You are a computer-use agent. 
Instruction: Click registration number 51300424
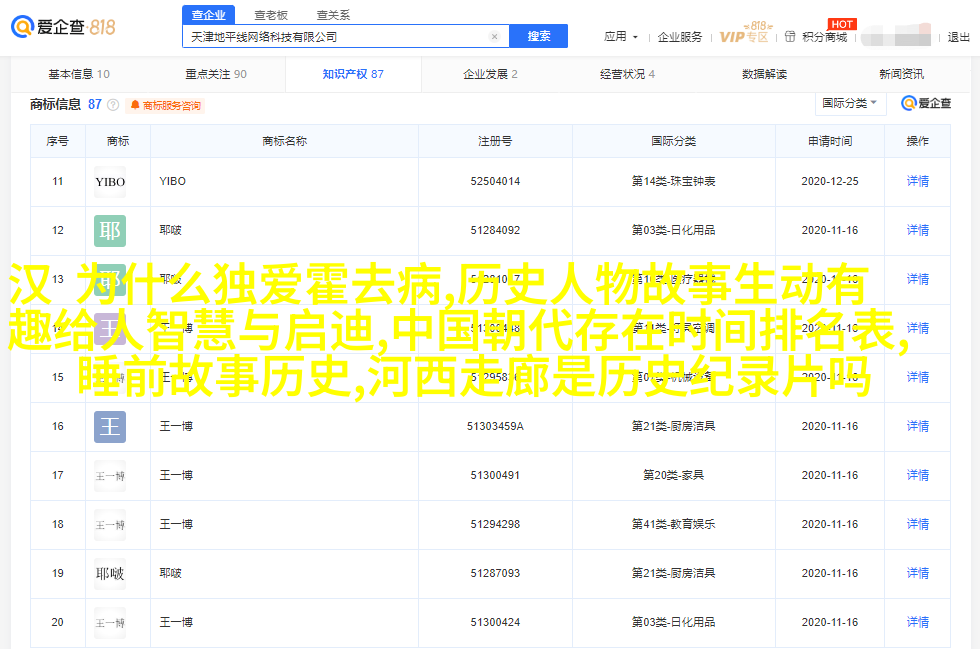coord(495,622)
